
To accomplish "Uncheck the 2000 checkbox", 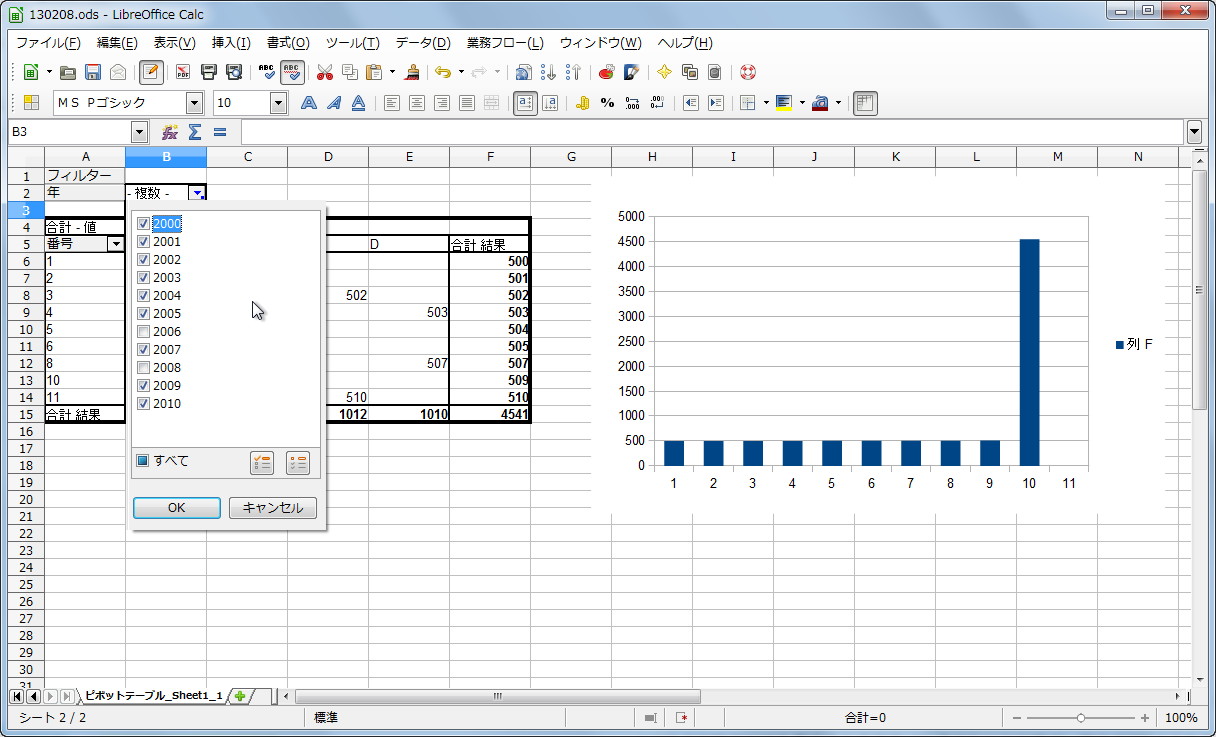I will [143, 224].
